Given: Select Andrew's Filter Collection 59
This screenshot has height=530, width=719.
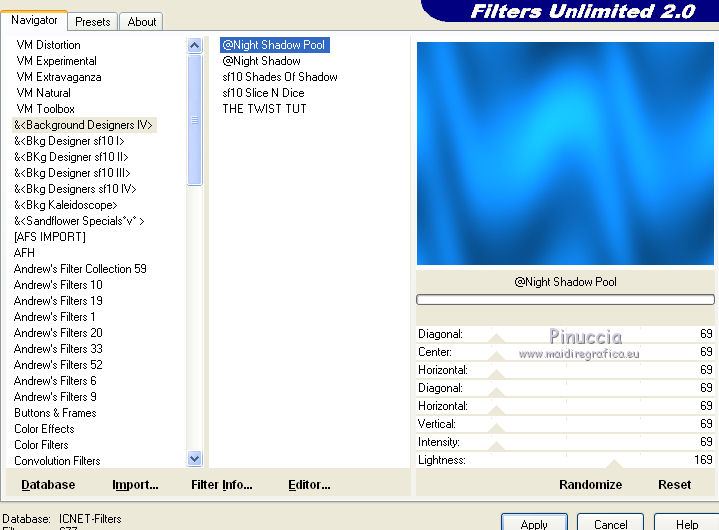Looking at the screenshot, I should (80, 269).
